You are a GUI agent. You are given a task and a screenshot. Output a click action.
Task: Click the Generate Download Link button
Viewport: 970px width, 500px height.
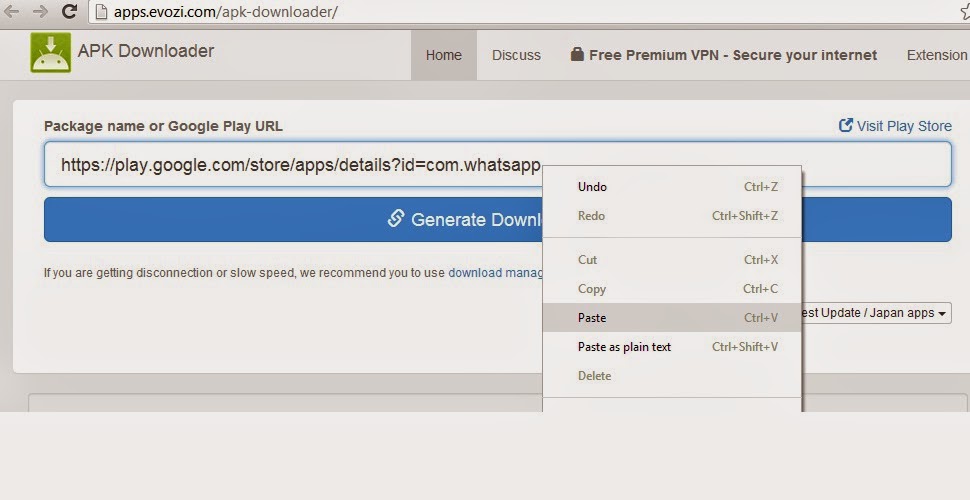(497, 220)
